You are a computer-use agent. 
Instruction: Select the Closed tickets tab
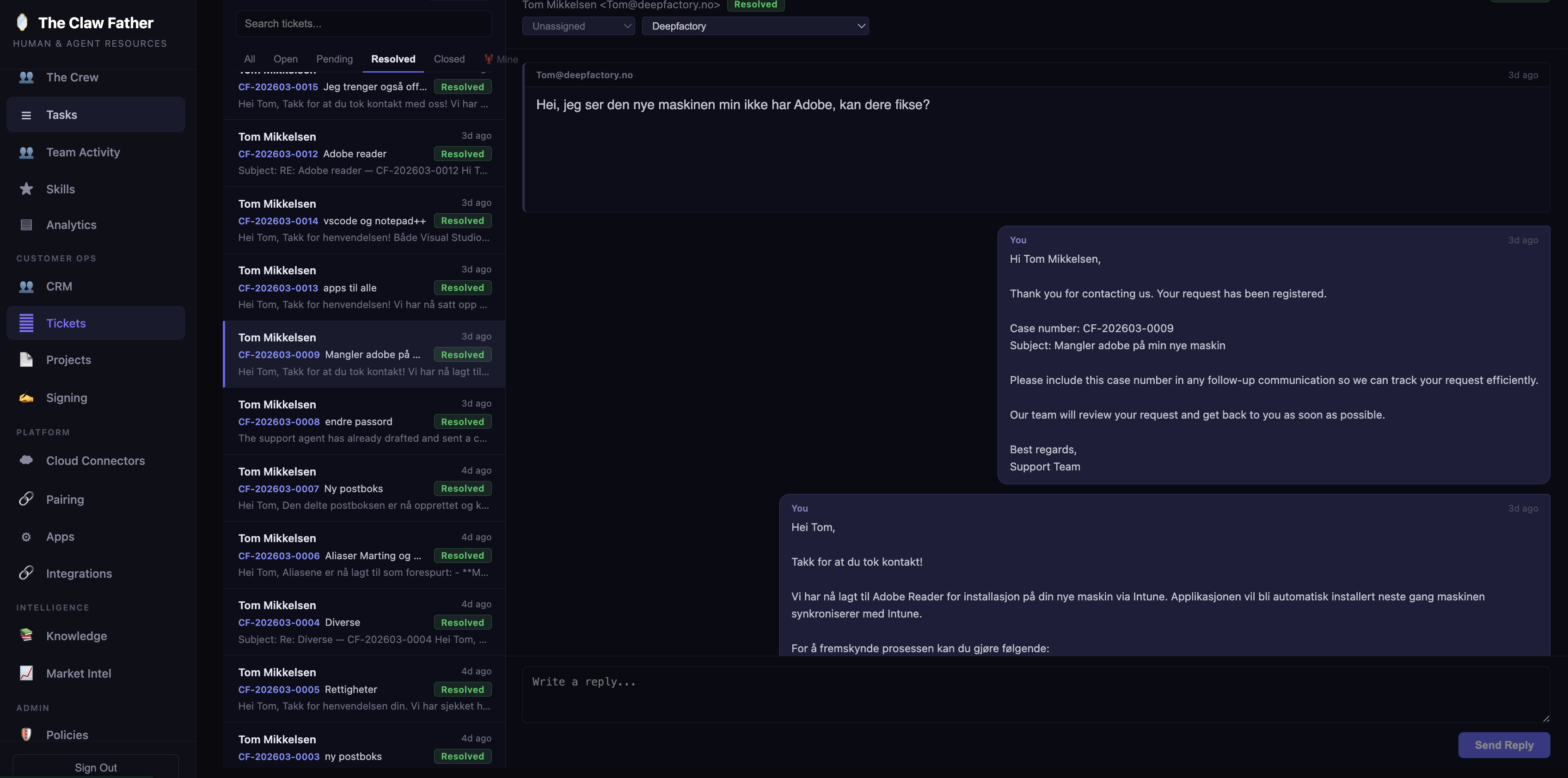click(448, 59)
